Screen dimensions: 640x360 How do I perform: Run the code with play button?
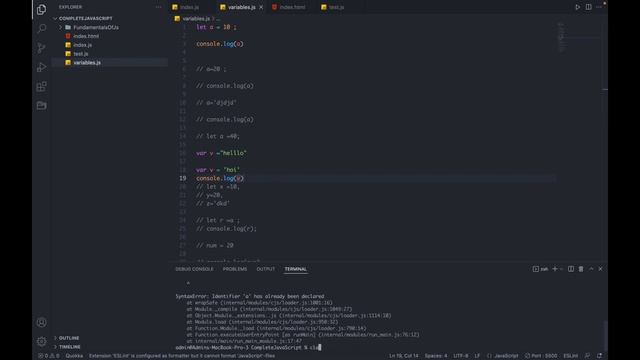coord(577,7)
